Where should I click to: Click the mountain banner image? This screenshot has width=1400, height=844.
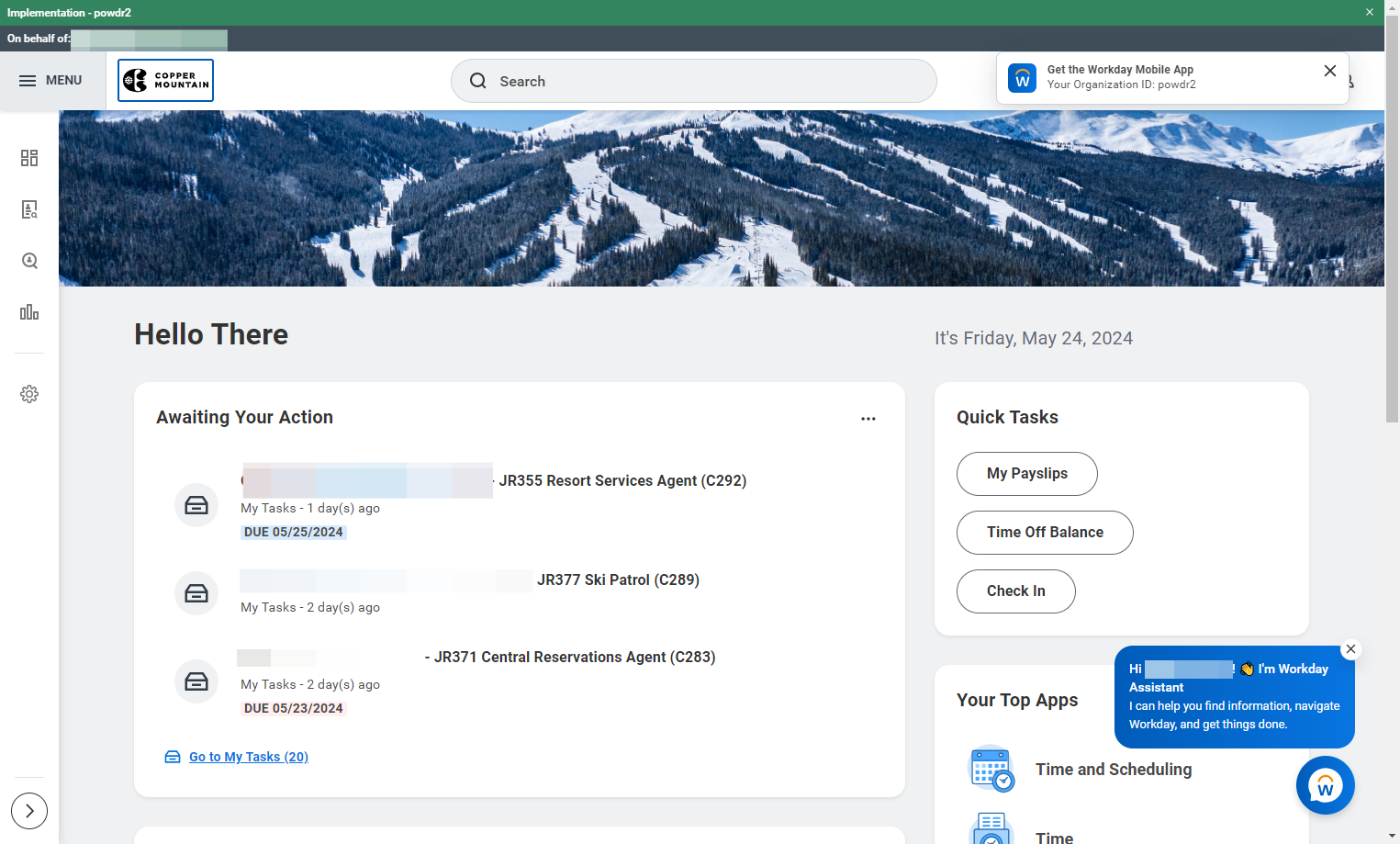click(722, 198)
